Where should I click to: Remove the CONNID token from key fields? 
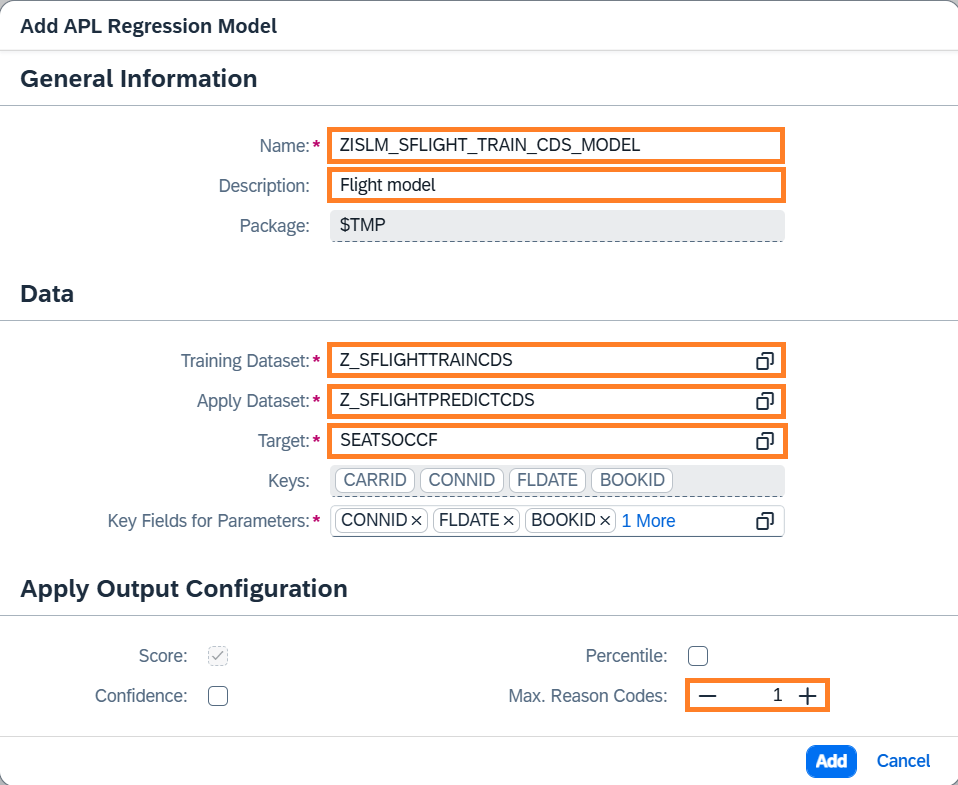tap(418, 521)
